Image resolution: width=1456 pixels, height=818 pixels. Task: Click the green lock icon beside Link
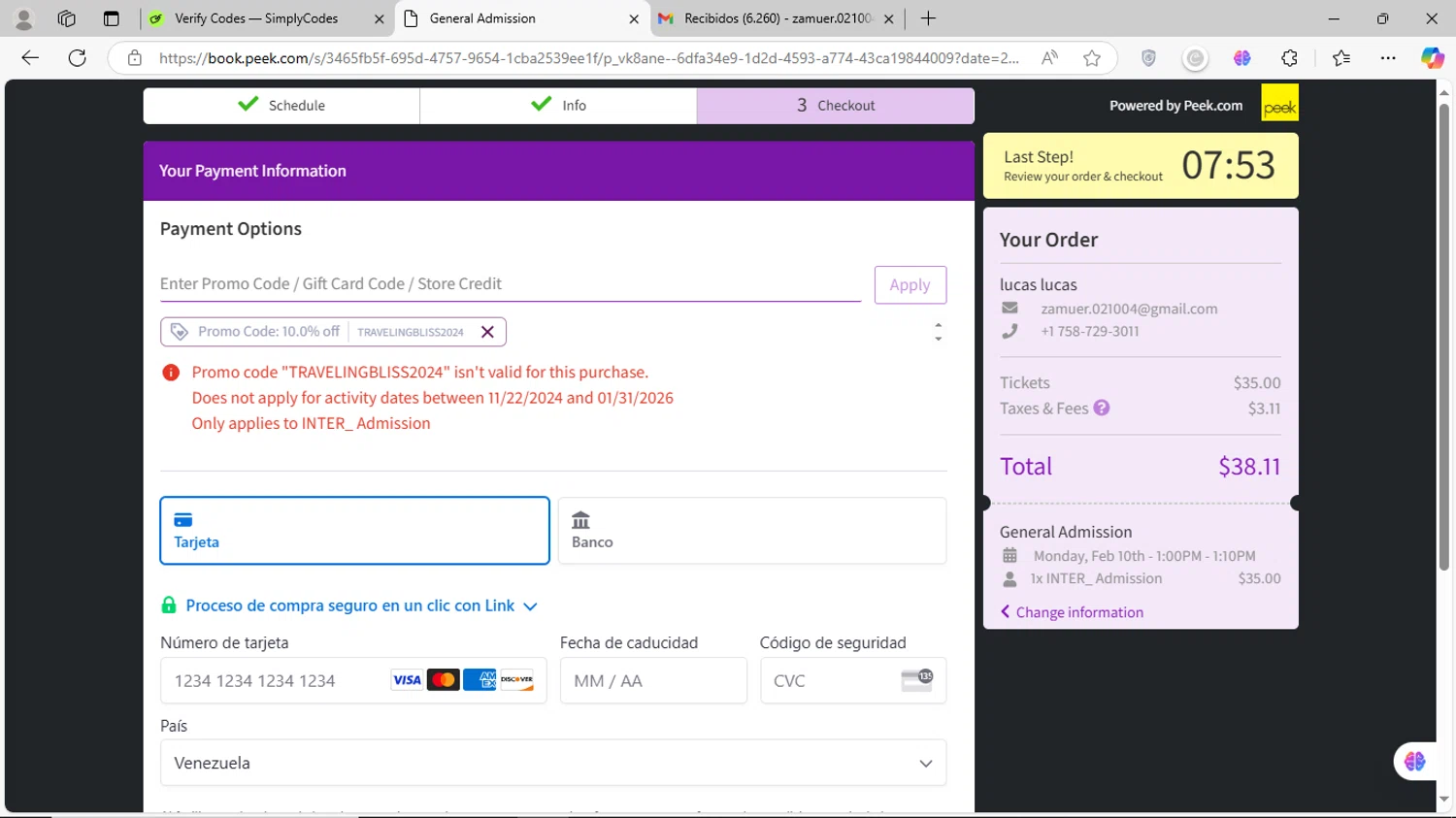[x=169, y=605]
